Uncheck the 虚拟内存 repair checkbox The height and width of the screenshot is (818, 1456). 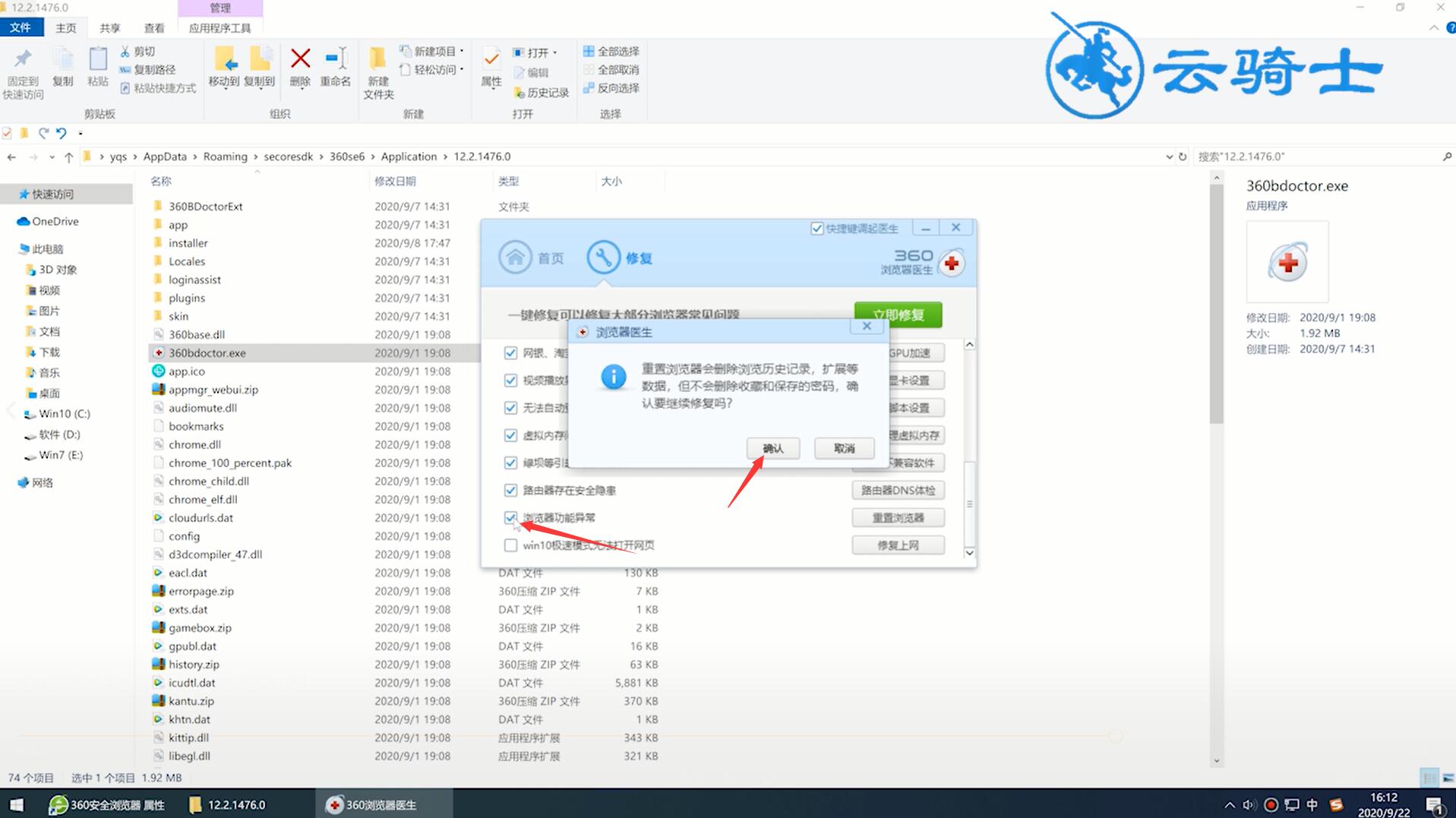click(510, 435)
